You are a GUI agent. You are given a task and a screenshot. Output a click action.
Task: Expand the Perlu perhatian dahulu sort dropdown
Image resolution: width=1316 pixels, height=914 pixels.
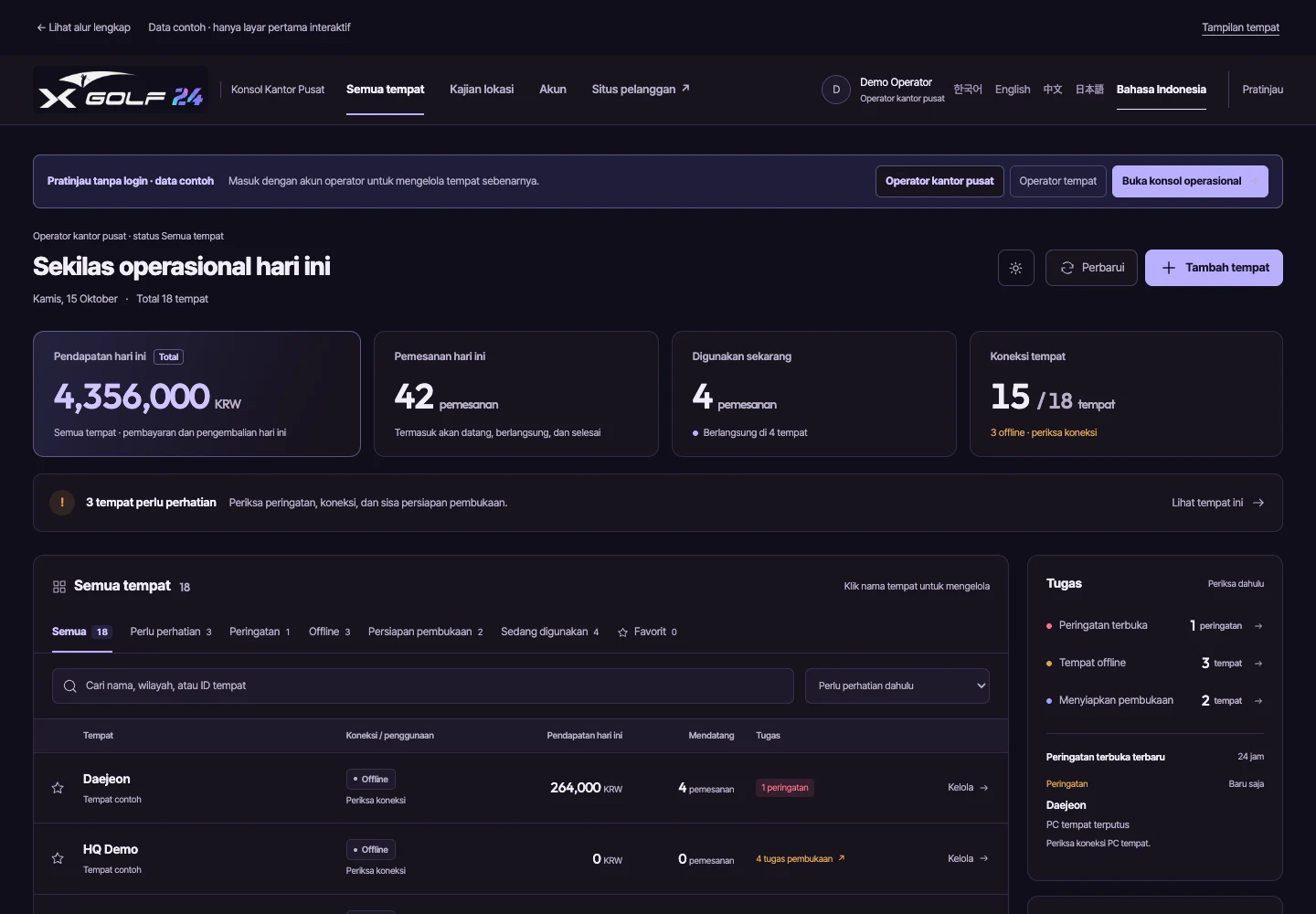(x=897, y=686)
